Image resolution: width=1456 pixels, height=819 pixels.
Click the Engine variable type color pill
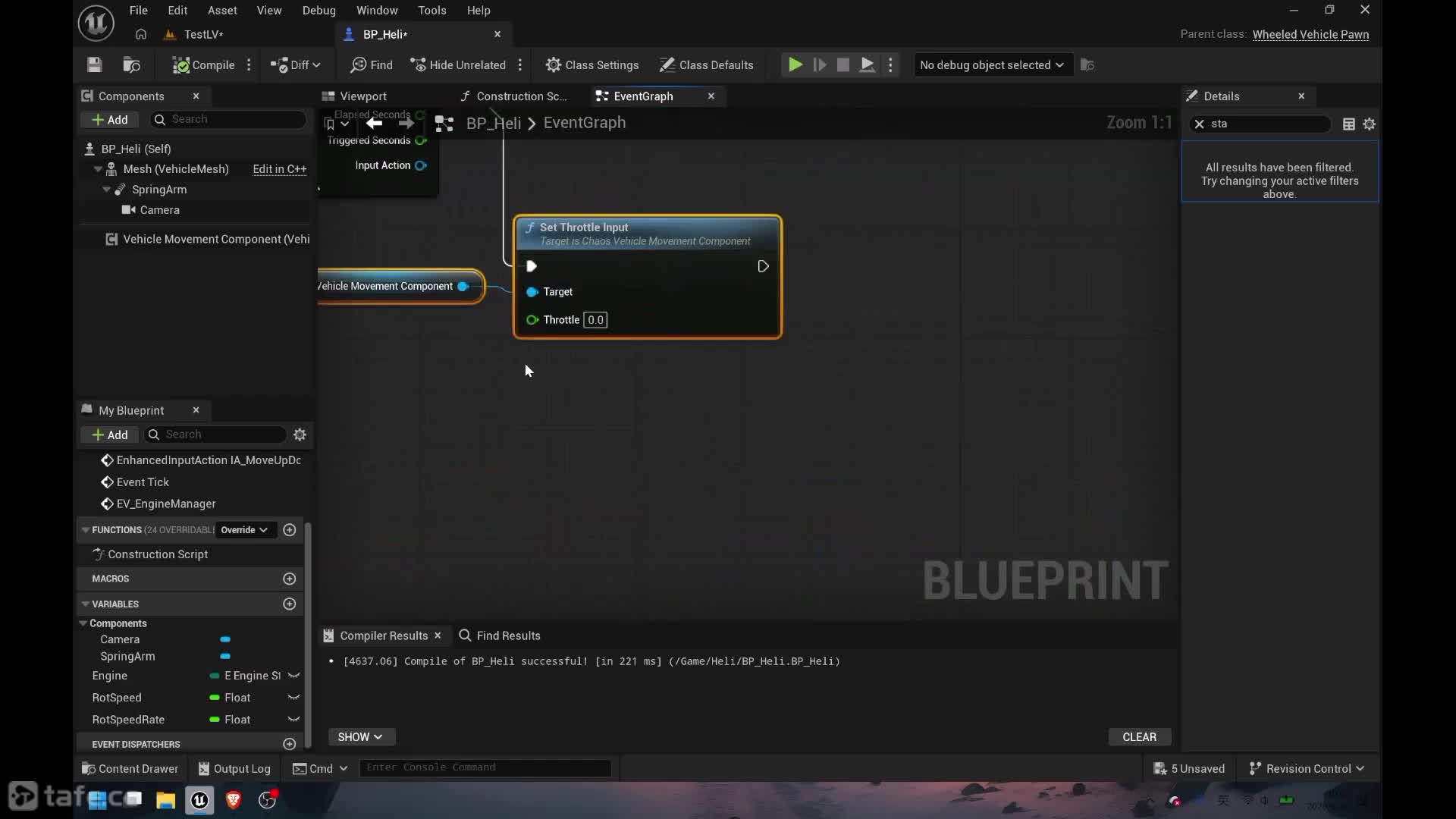tap(215, 676)
